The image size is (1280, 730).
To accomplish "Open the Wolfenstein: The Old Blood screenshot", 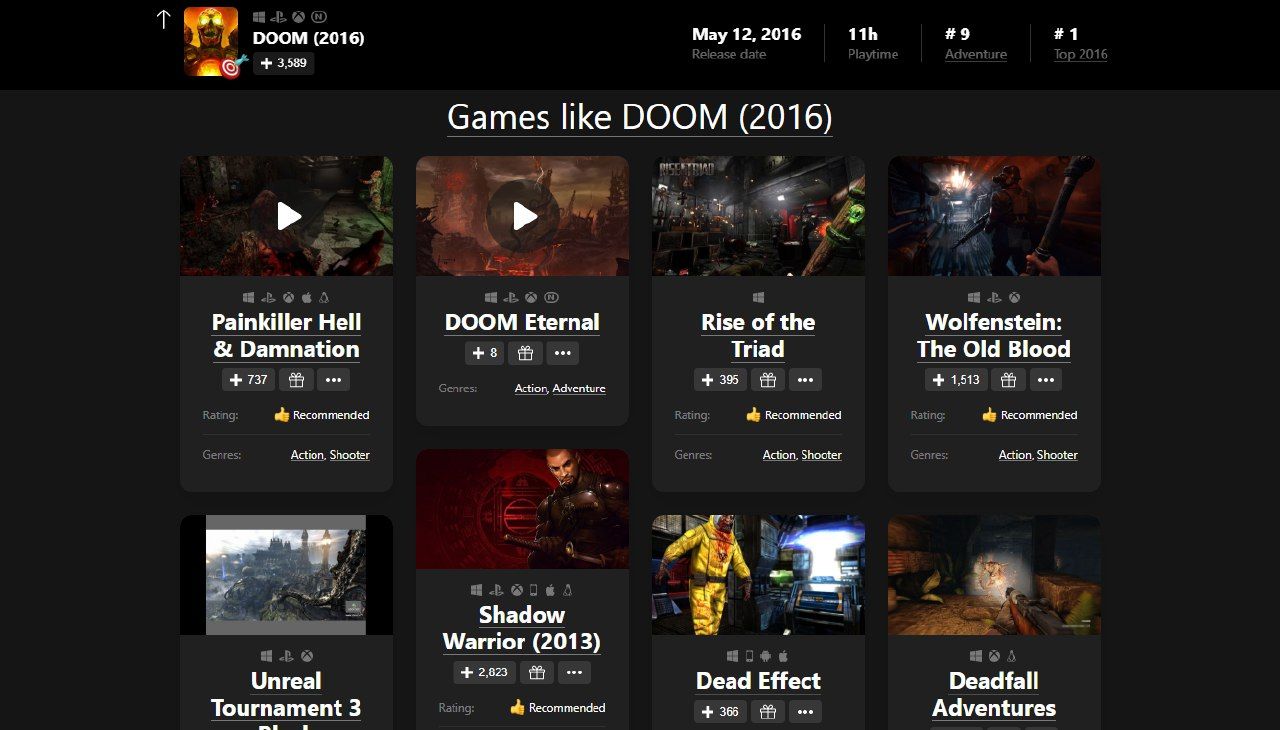I will coord(994,216).
